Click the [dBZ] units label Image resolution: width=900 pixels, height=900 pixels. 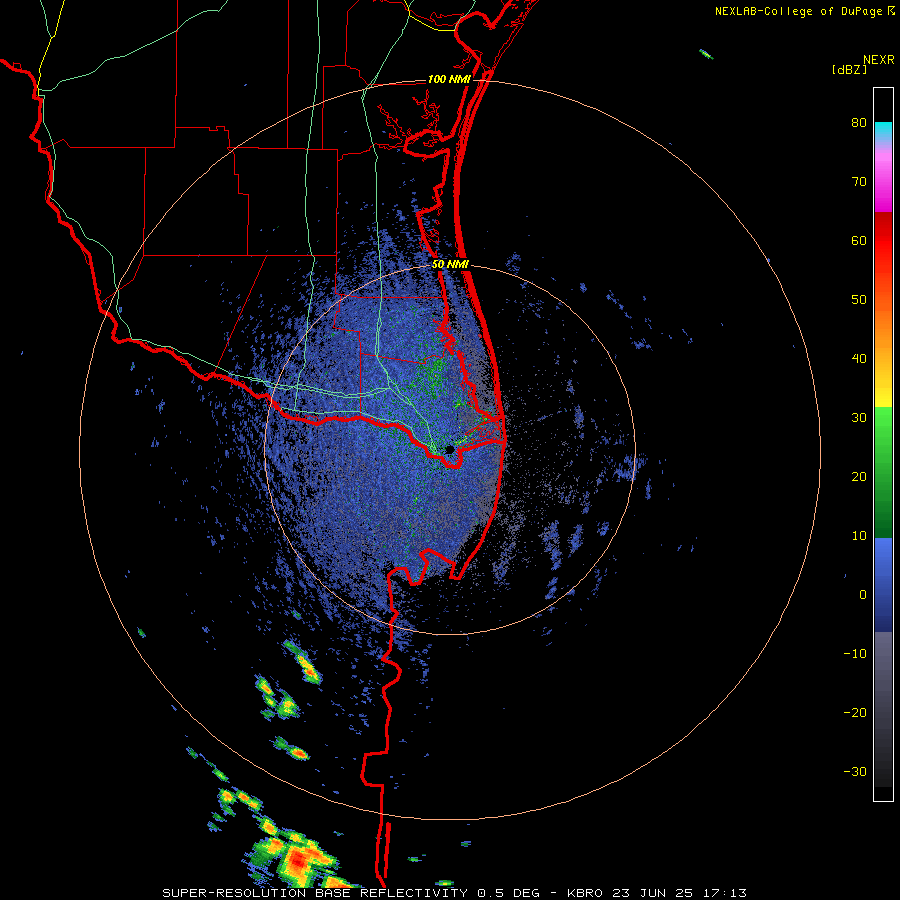[x=849, y=70]
